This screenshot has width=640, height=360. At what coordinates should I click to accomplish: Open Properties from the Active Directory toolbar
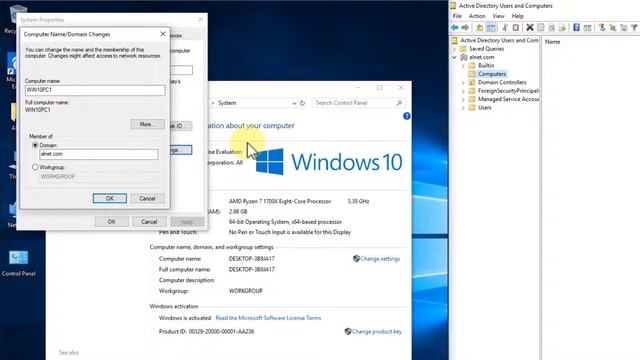coord(541,27)
